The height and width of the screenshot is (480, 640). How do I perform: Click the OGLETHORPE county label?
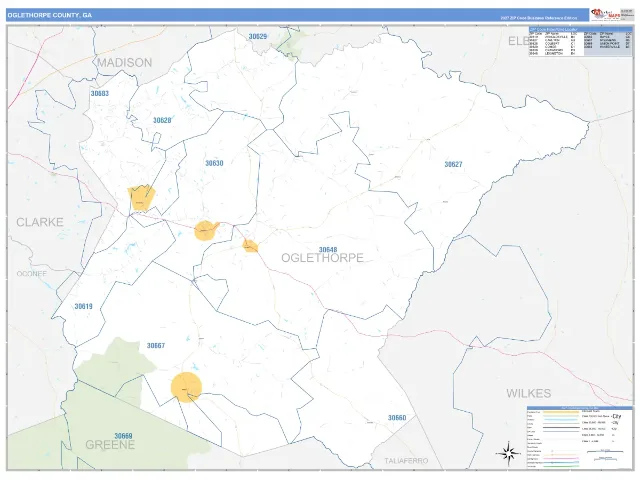click(322, 258)
